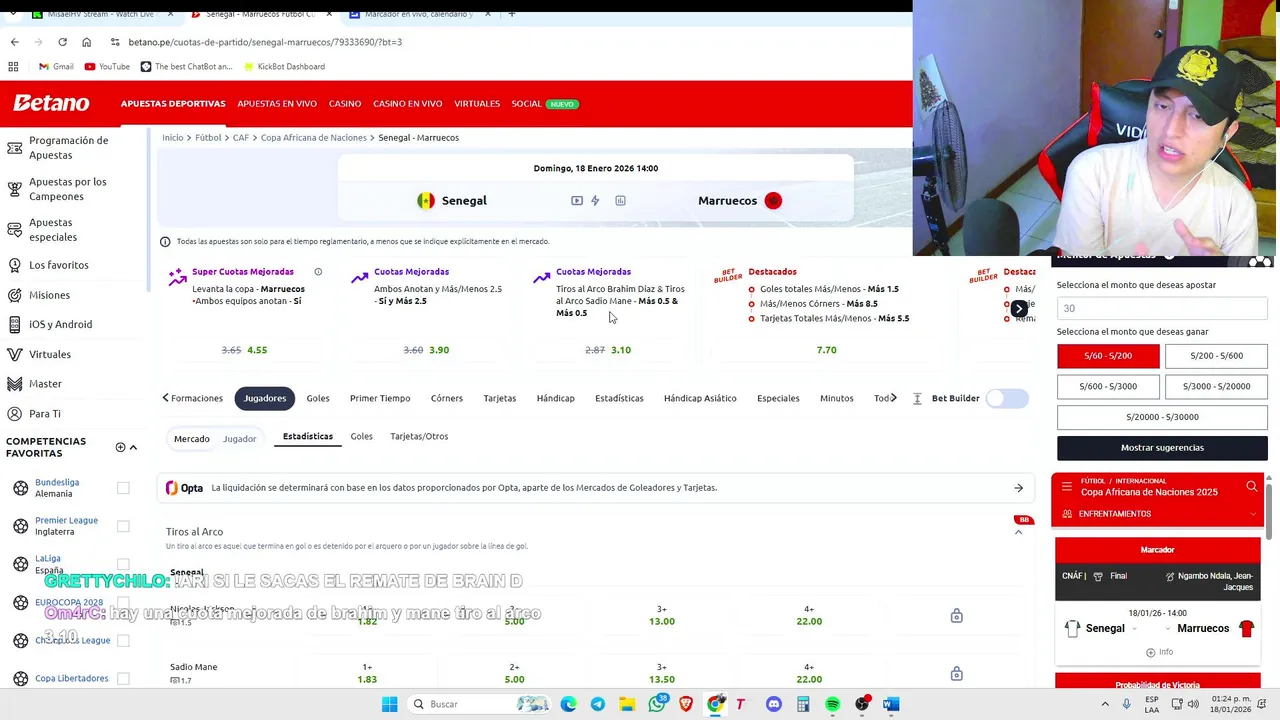The height and width of the screenshot is (720, 1280).
Task: Switch to Goles market tab
Action: (x=318, y=398)
